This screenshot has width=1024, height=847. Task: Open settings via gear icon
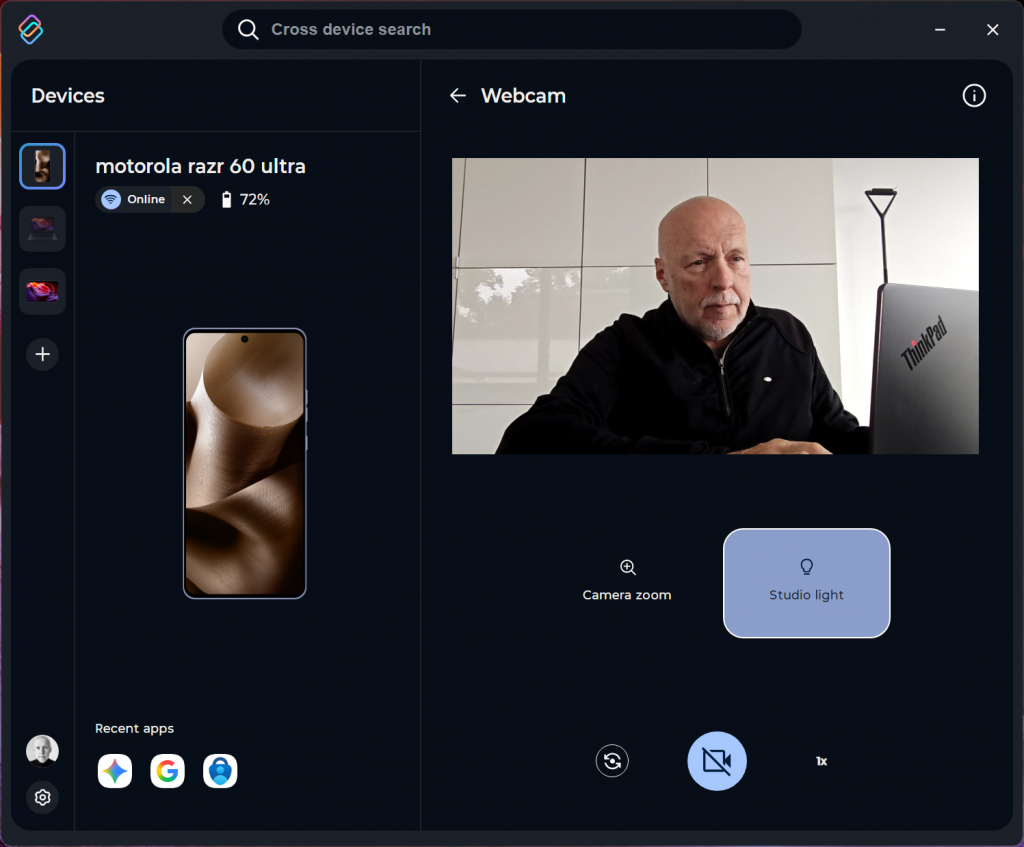point(42,797)
